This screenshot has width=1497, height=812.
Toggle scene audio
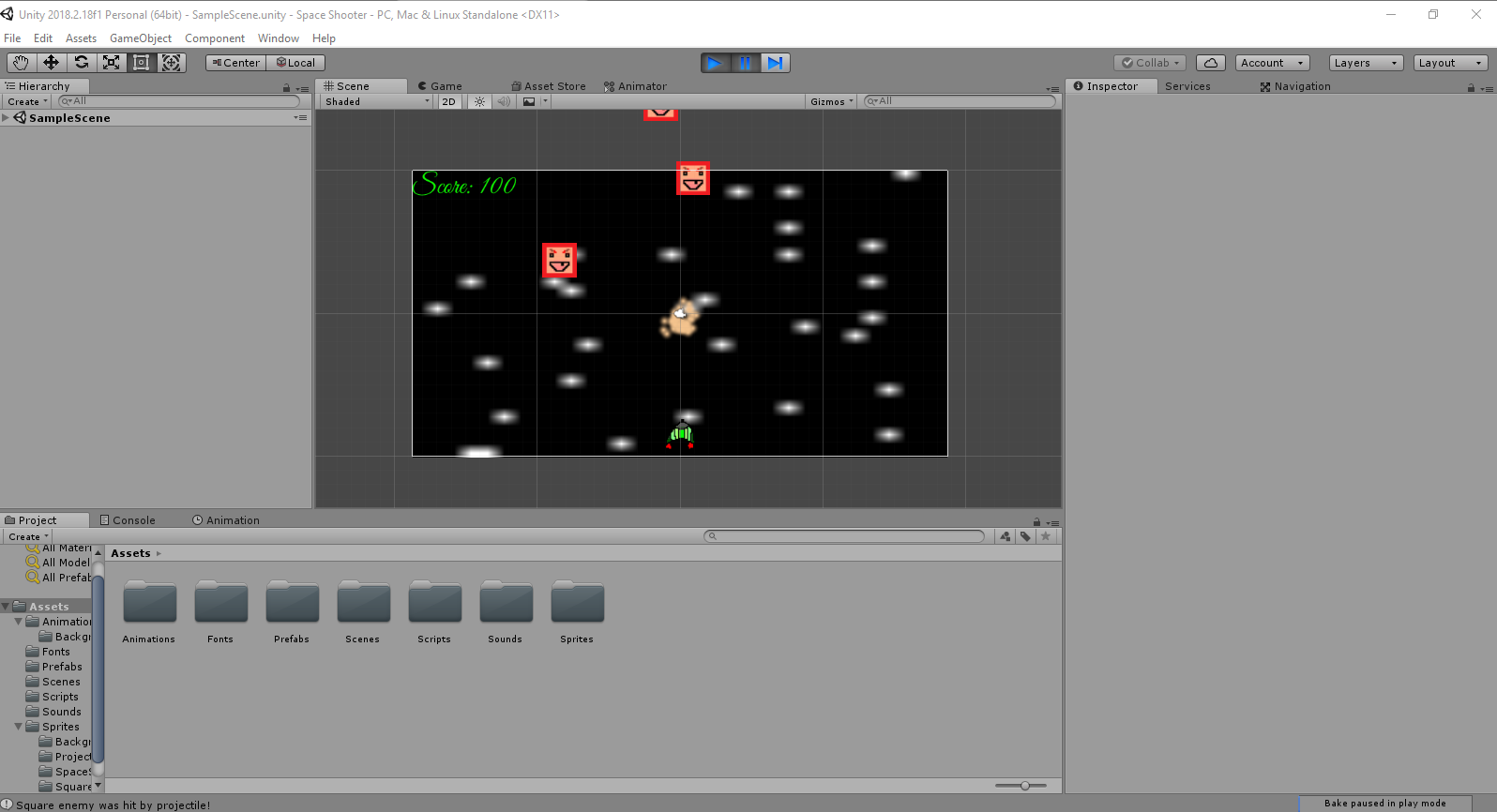click(504, 101)
